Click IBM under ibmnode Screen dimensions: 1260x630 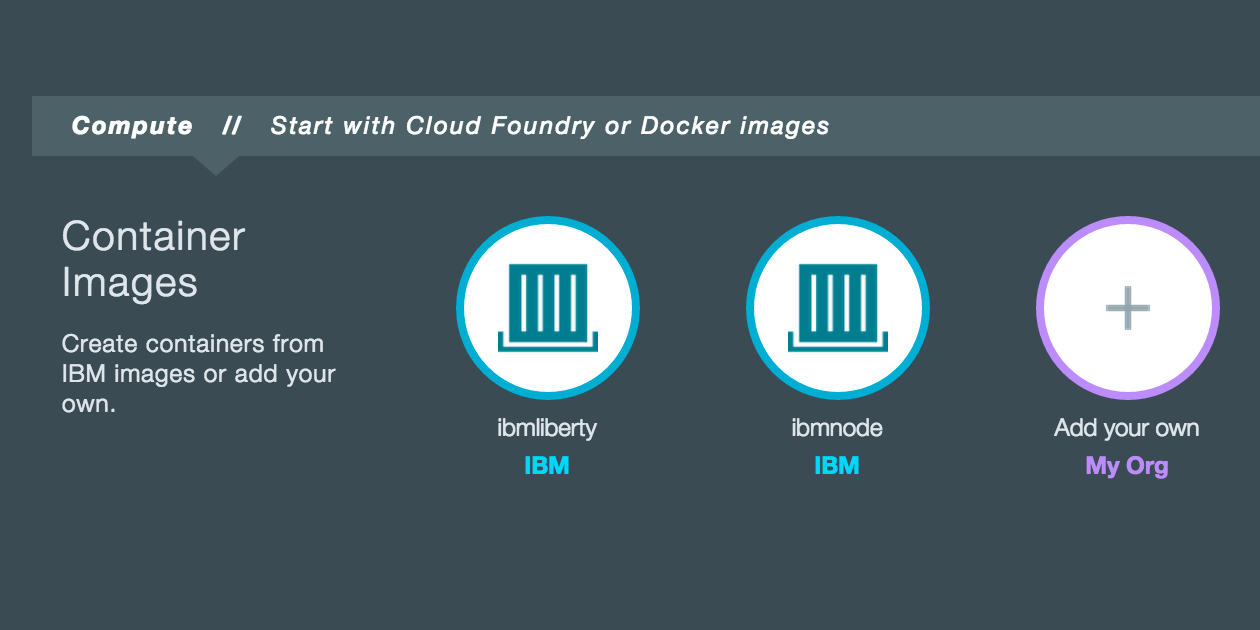(837, 465)
